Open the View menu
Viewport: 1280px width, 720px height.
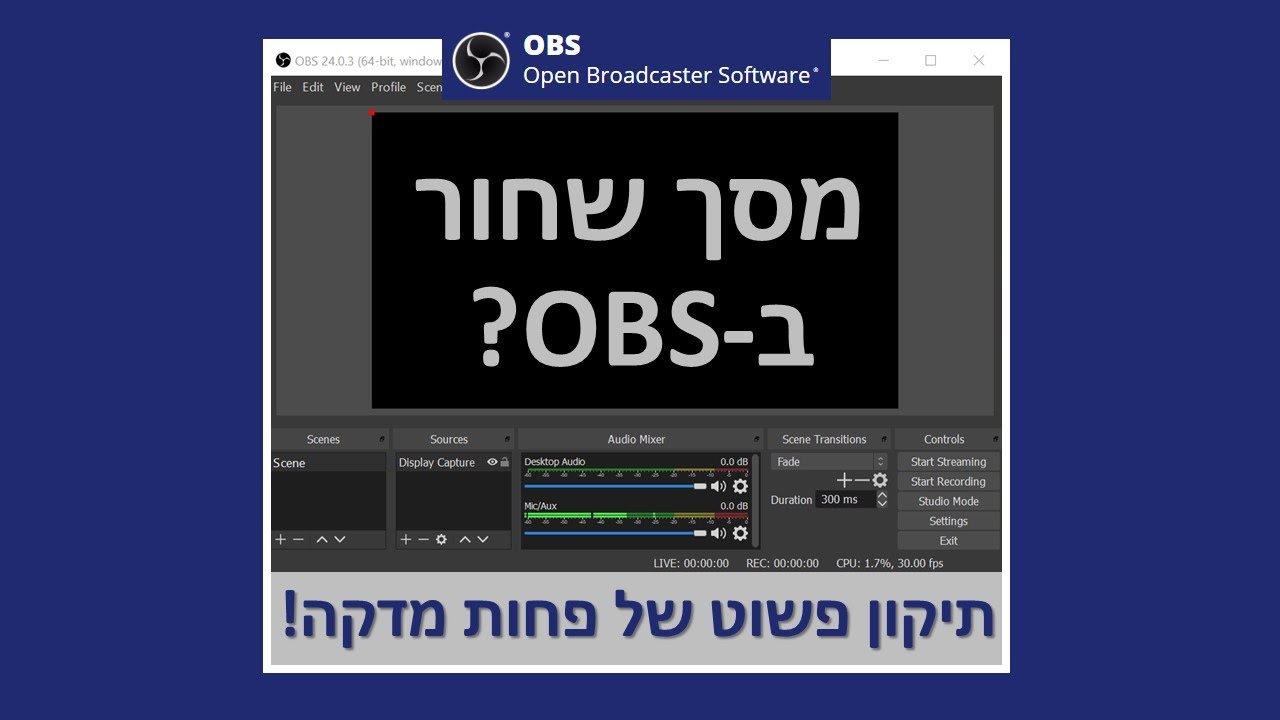(347, 87)
